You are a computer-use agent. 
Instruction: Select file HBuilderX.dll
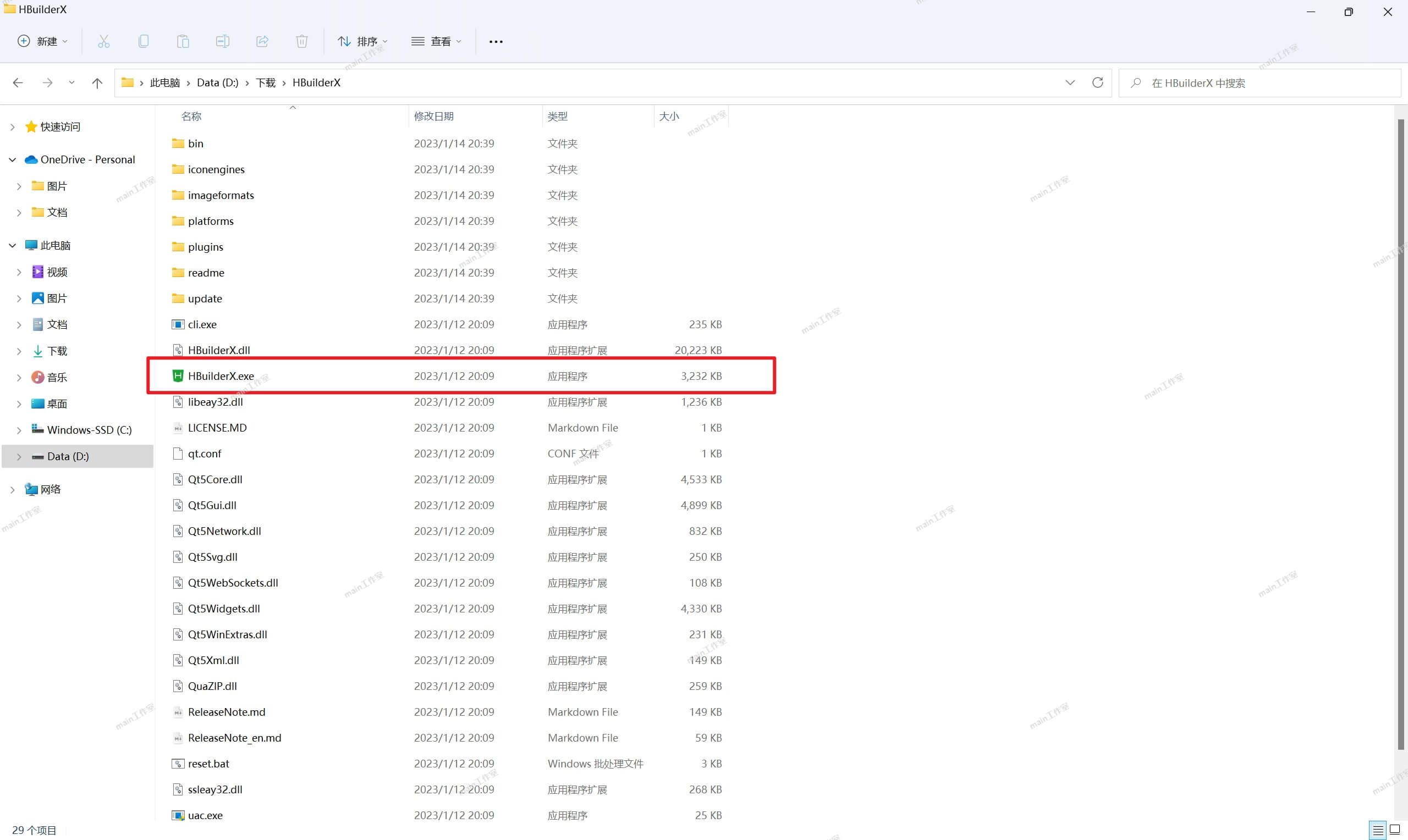(219, 350)
